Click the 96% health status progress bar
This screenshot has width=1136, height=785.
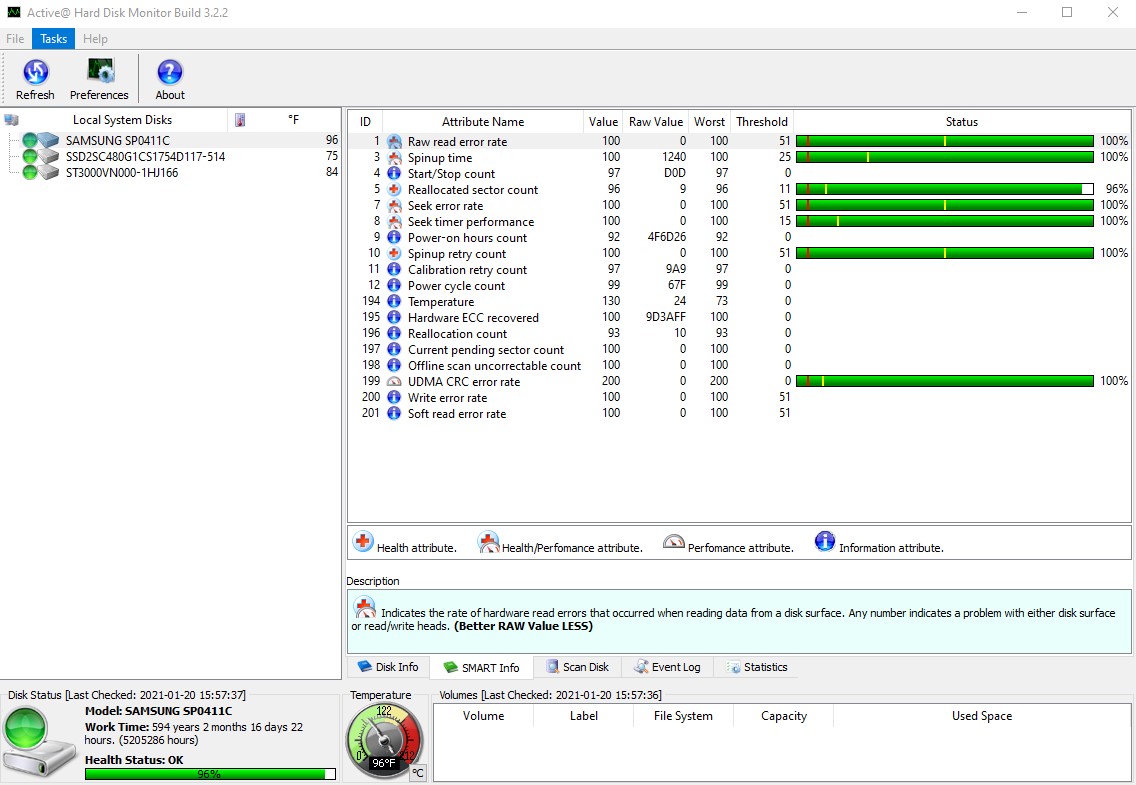pyautogui.click(x=210, y=774)
